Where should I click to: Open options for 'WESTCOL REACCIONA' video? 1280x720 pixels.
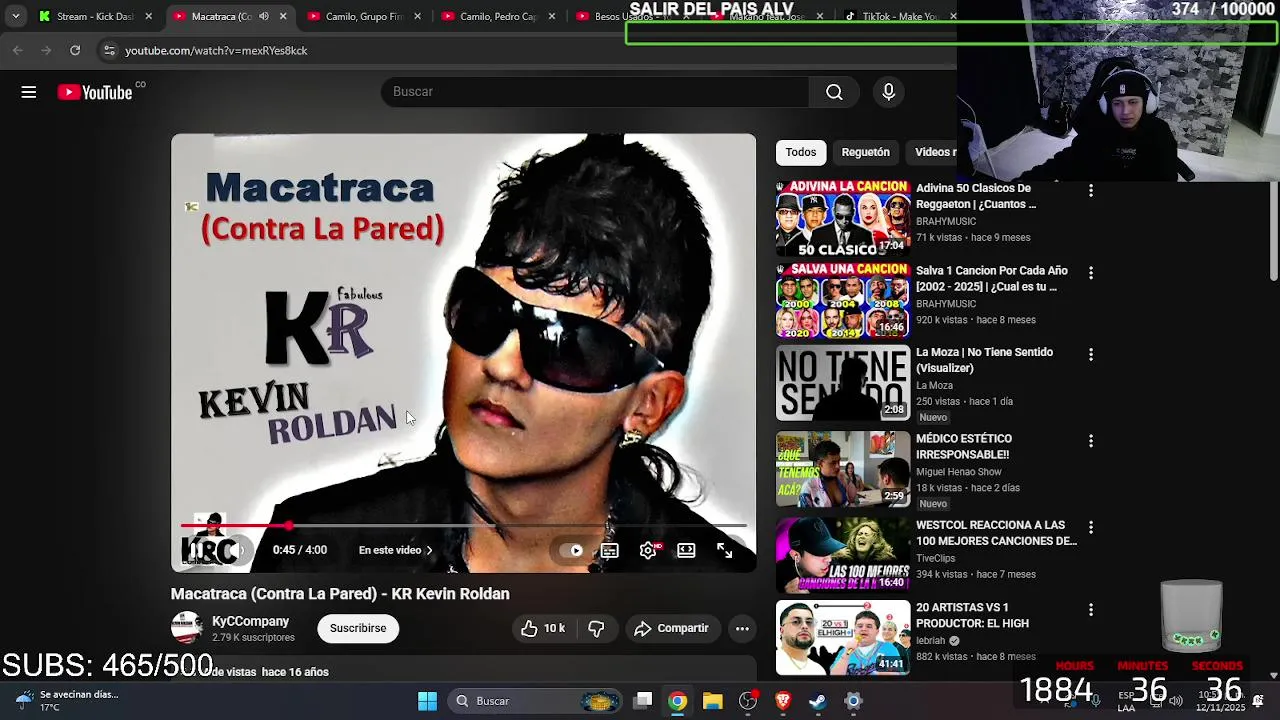coord(1091,527)
